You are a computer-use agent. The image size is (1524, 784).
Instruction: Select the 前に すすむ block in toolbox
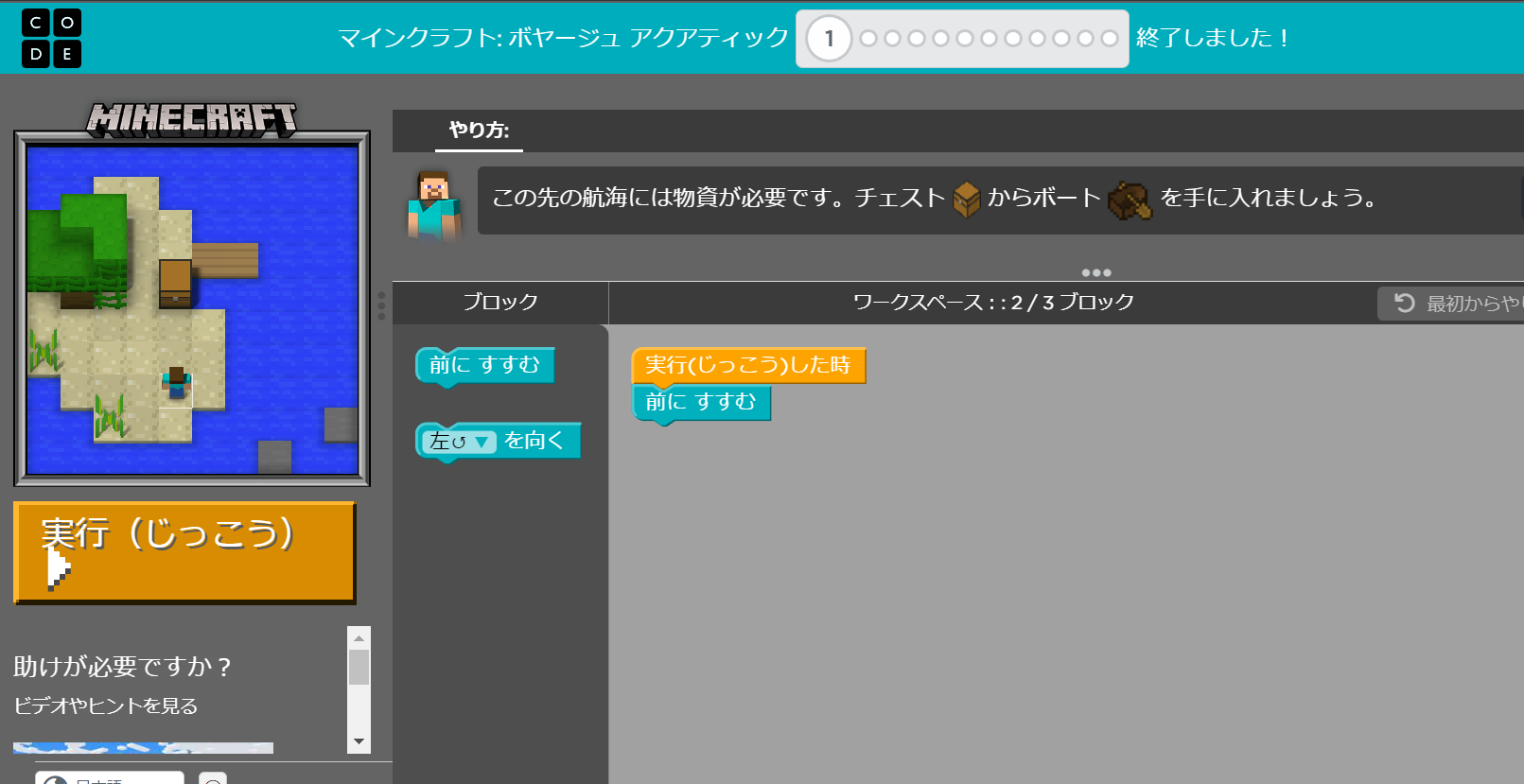484,366
